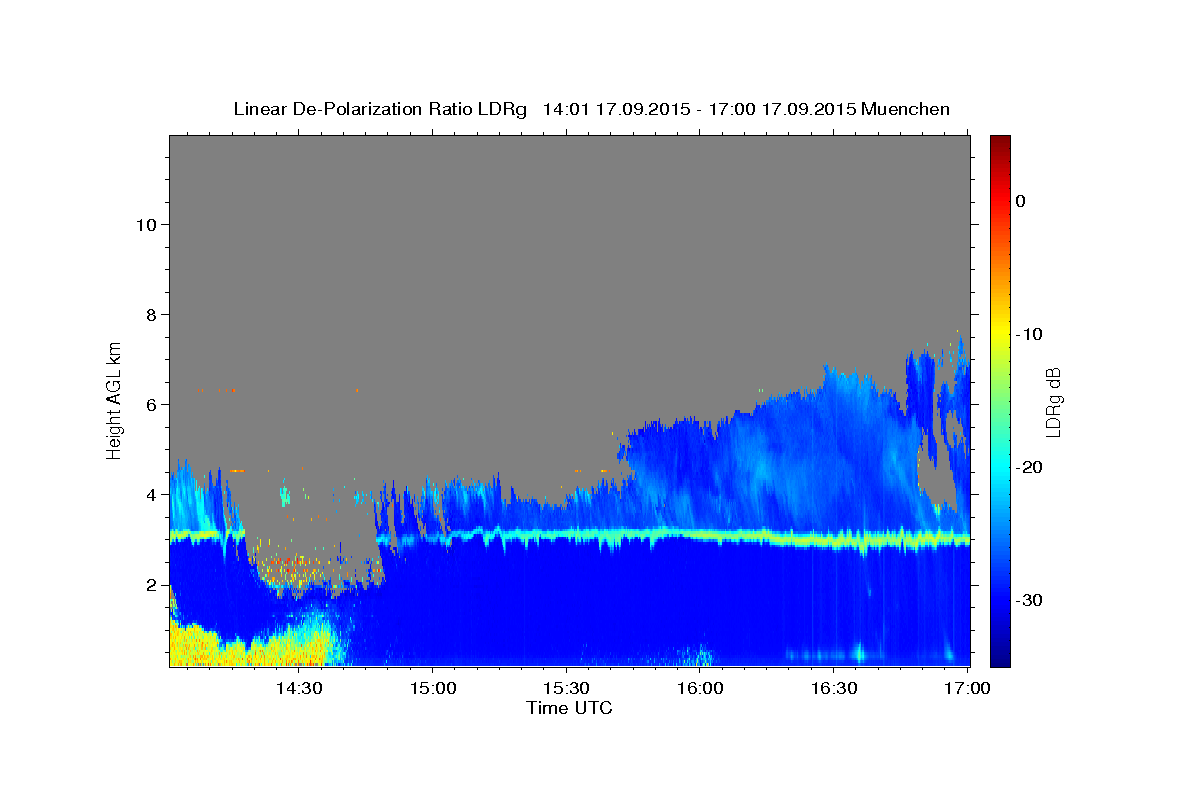Click the 15:30 time tick label
Screen dimensions: 1200x800
[566, 688]
